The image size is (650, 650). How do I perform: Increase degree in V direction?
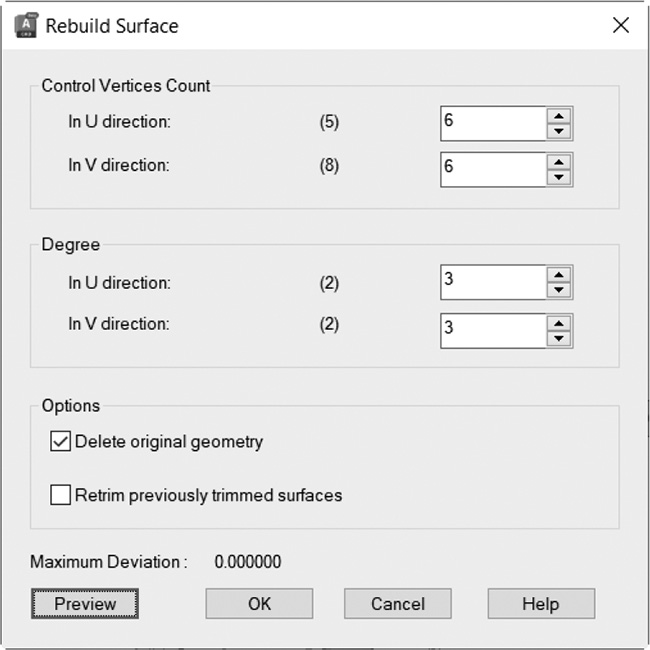559,323
